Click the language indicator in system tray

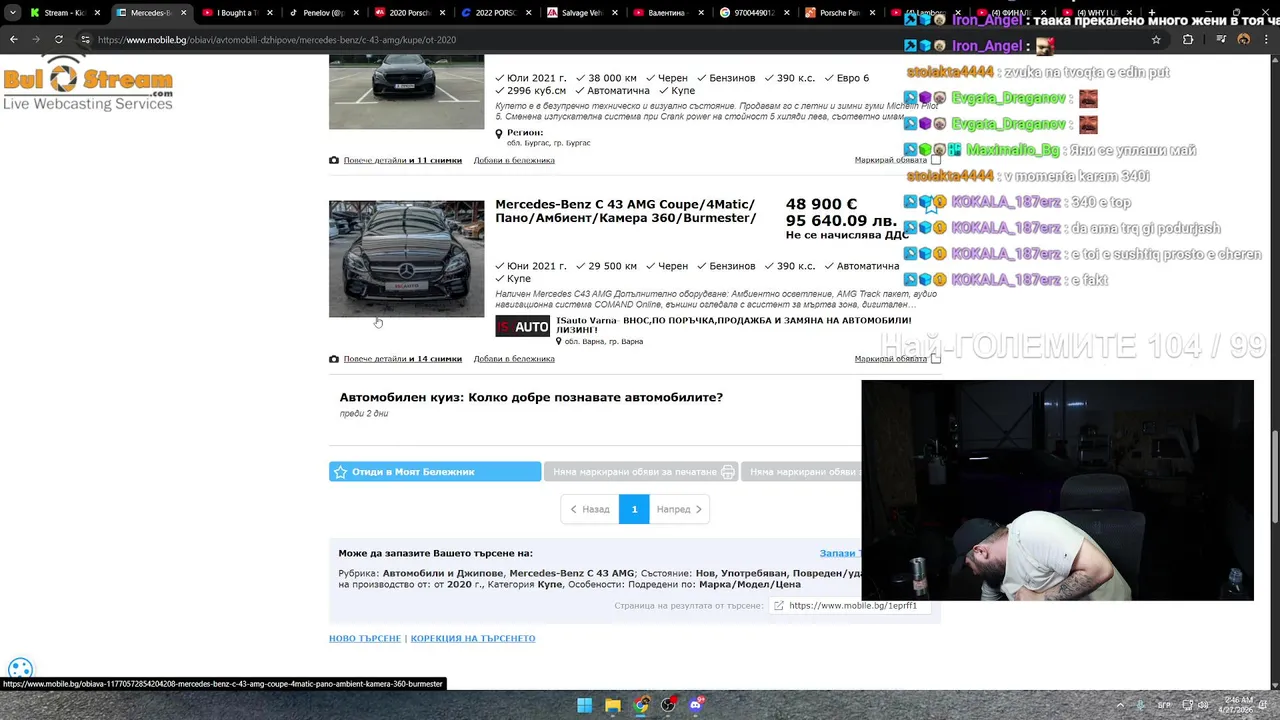pyautogui.click(x=1164, y=705)
